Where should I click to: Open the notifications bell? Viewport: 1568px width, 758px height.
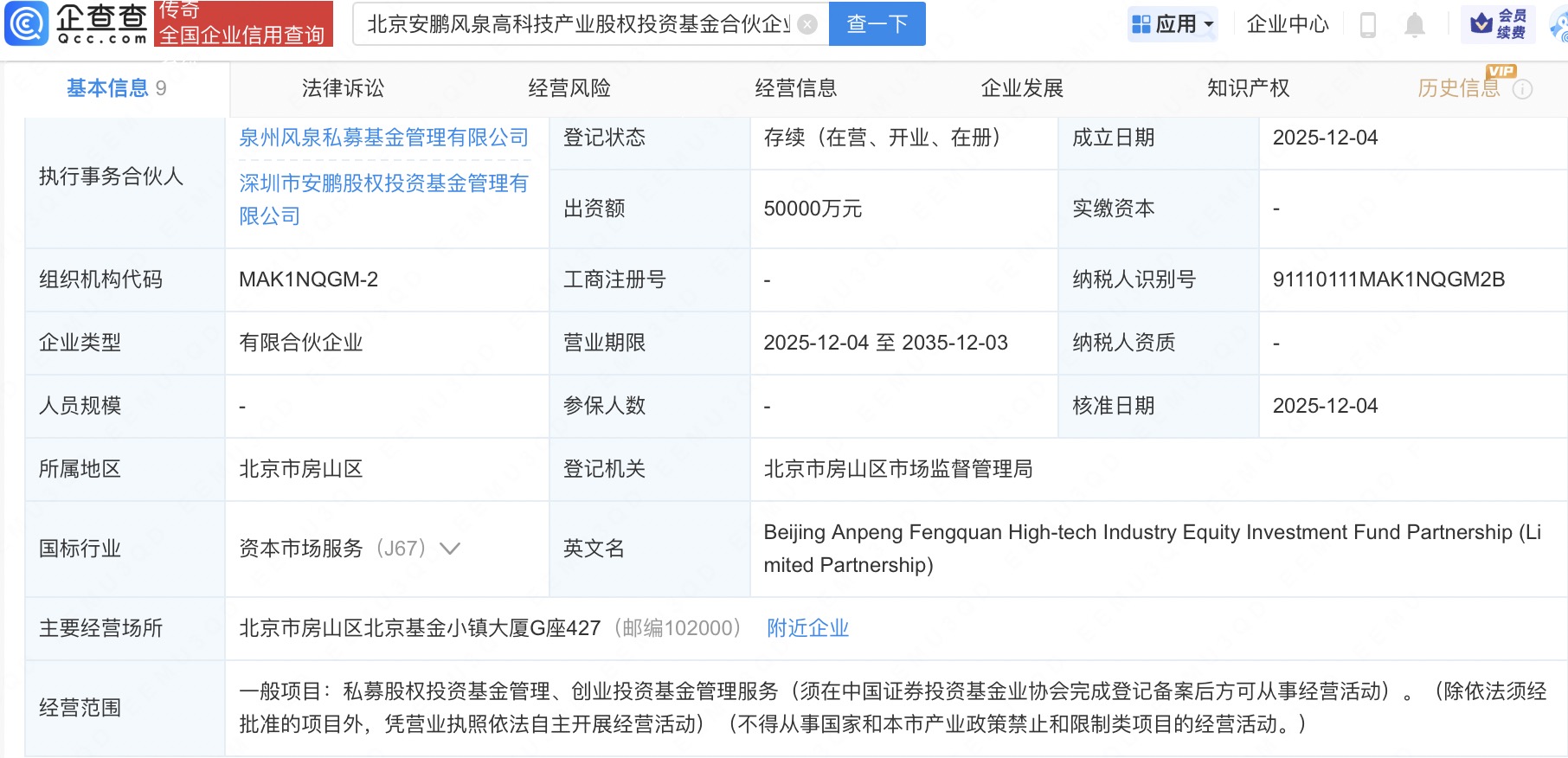(1415, 25)
